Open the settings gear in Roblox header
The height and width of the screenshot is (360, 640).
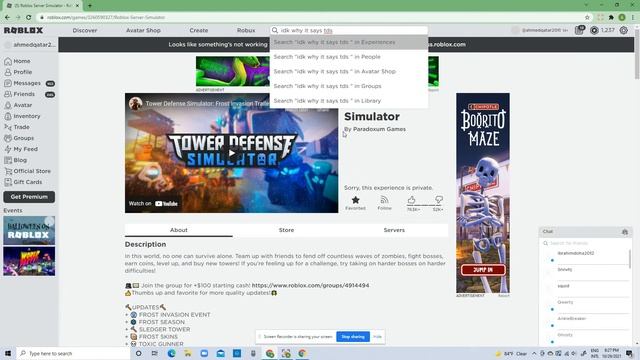click(624, 30)
